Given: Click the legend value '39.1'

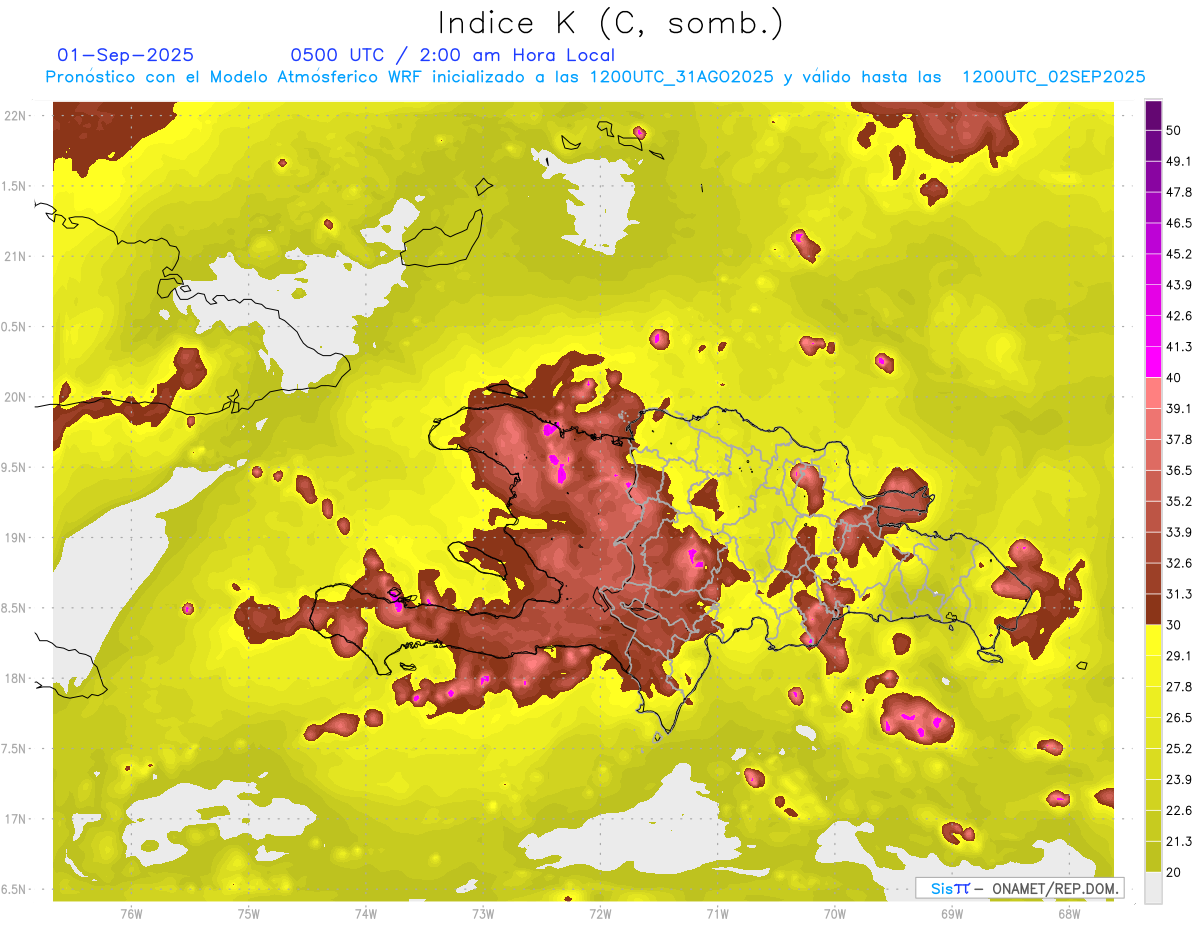Looking at the screenshot, I should (1179, 408).
